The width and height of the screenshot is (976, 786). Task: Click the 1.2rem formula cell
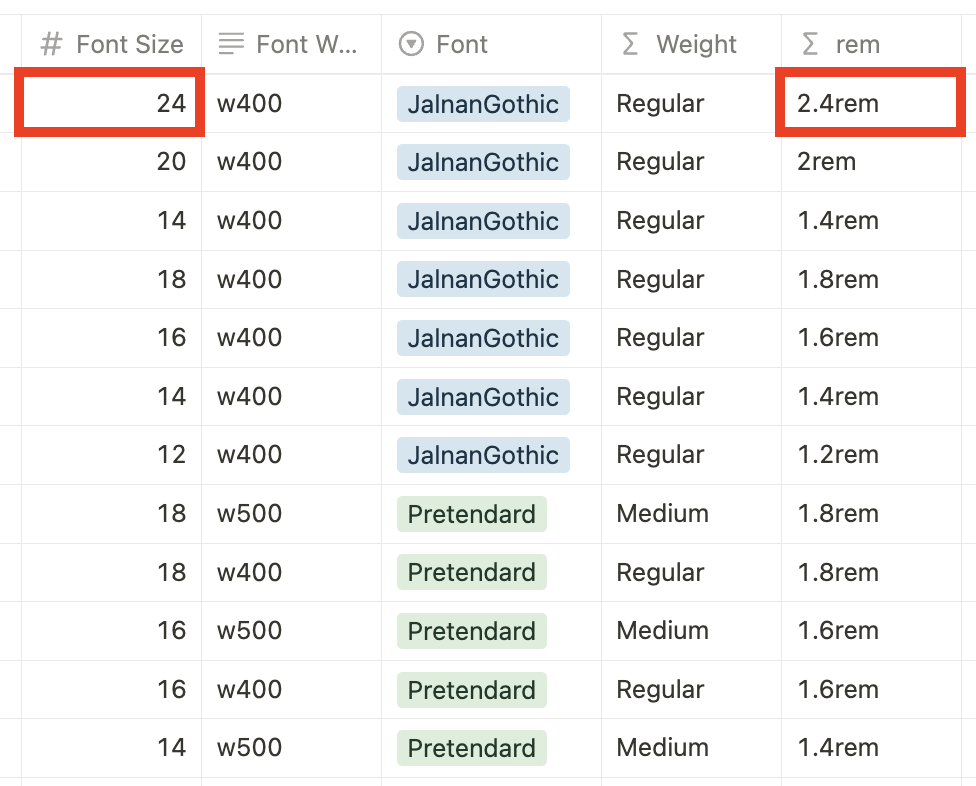[871, 455]
